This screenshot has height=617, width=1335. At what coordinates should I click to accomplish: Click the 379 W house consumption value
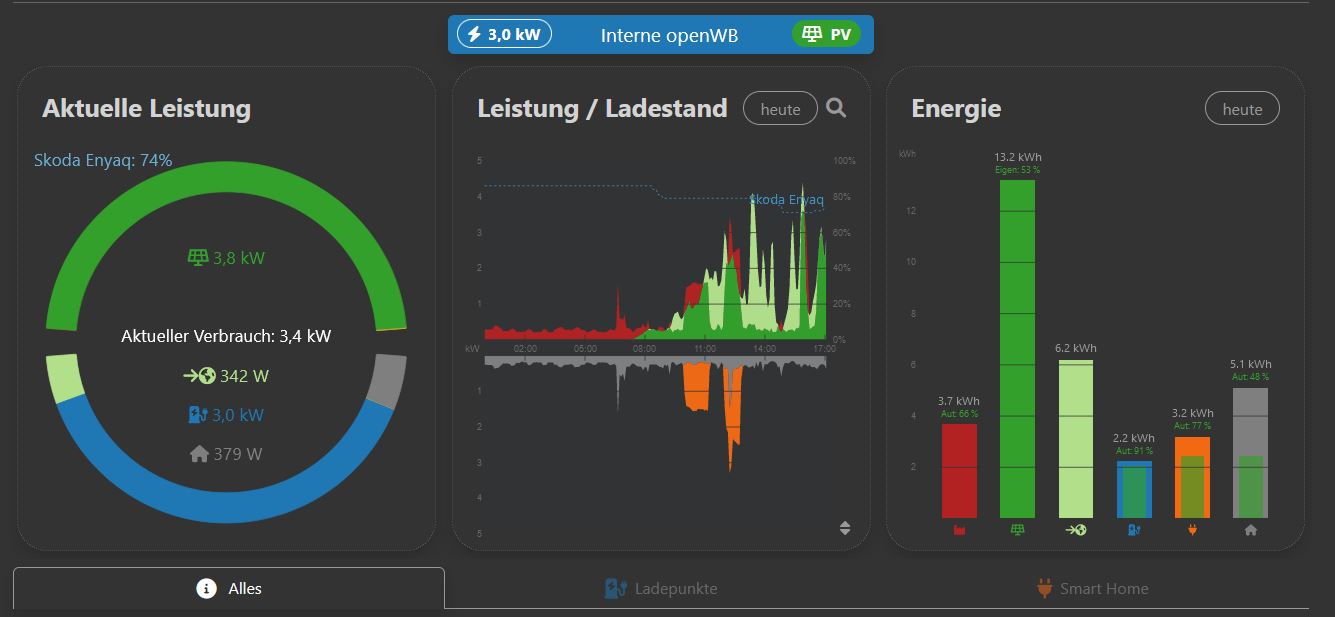tap(238, 454)
